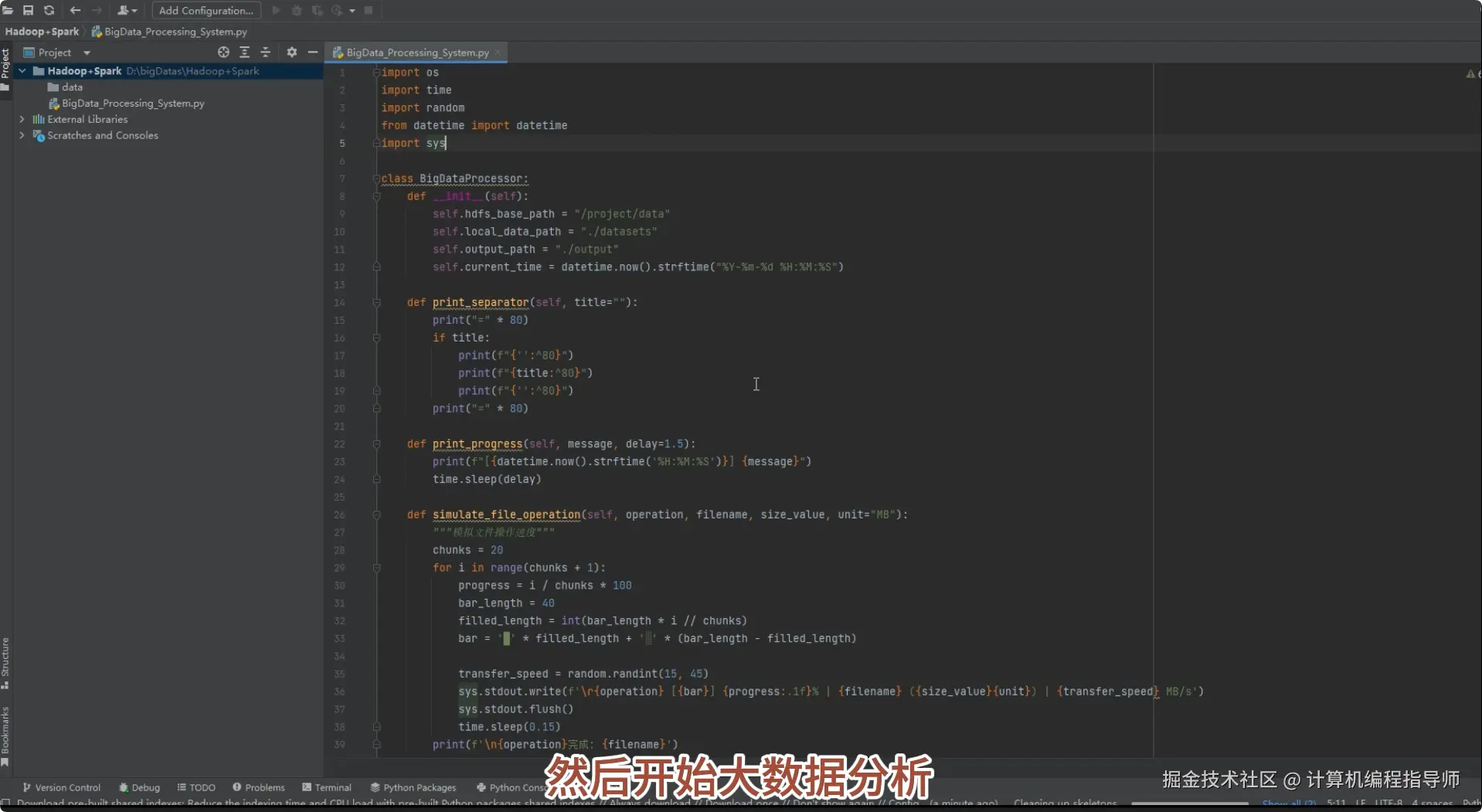Image resolution: width=1482 pixels, height=812 pixels.
Task: Click the Show all (2) link
Action: tap(1289, 803)
